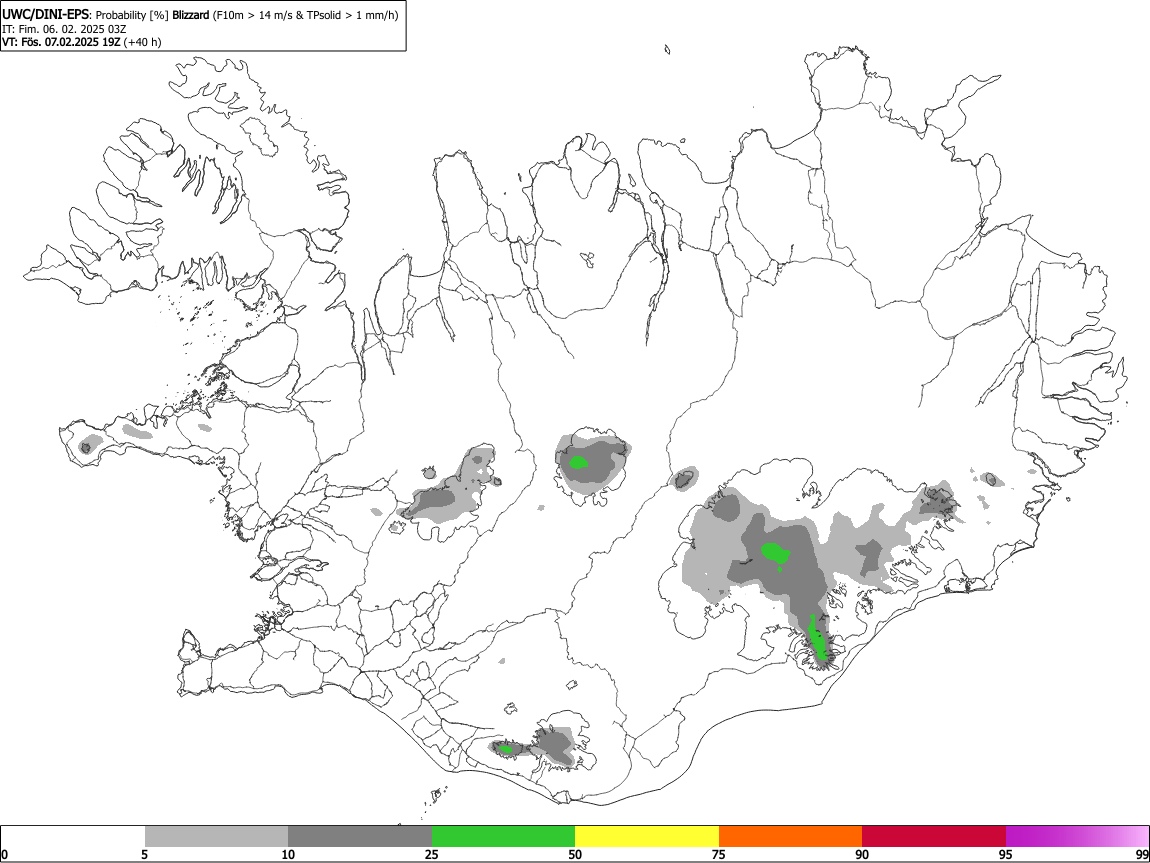Click the legend label '25'
This screenshot has height=863, width=1150.
(432, 855)
